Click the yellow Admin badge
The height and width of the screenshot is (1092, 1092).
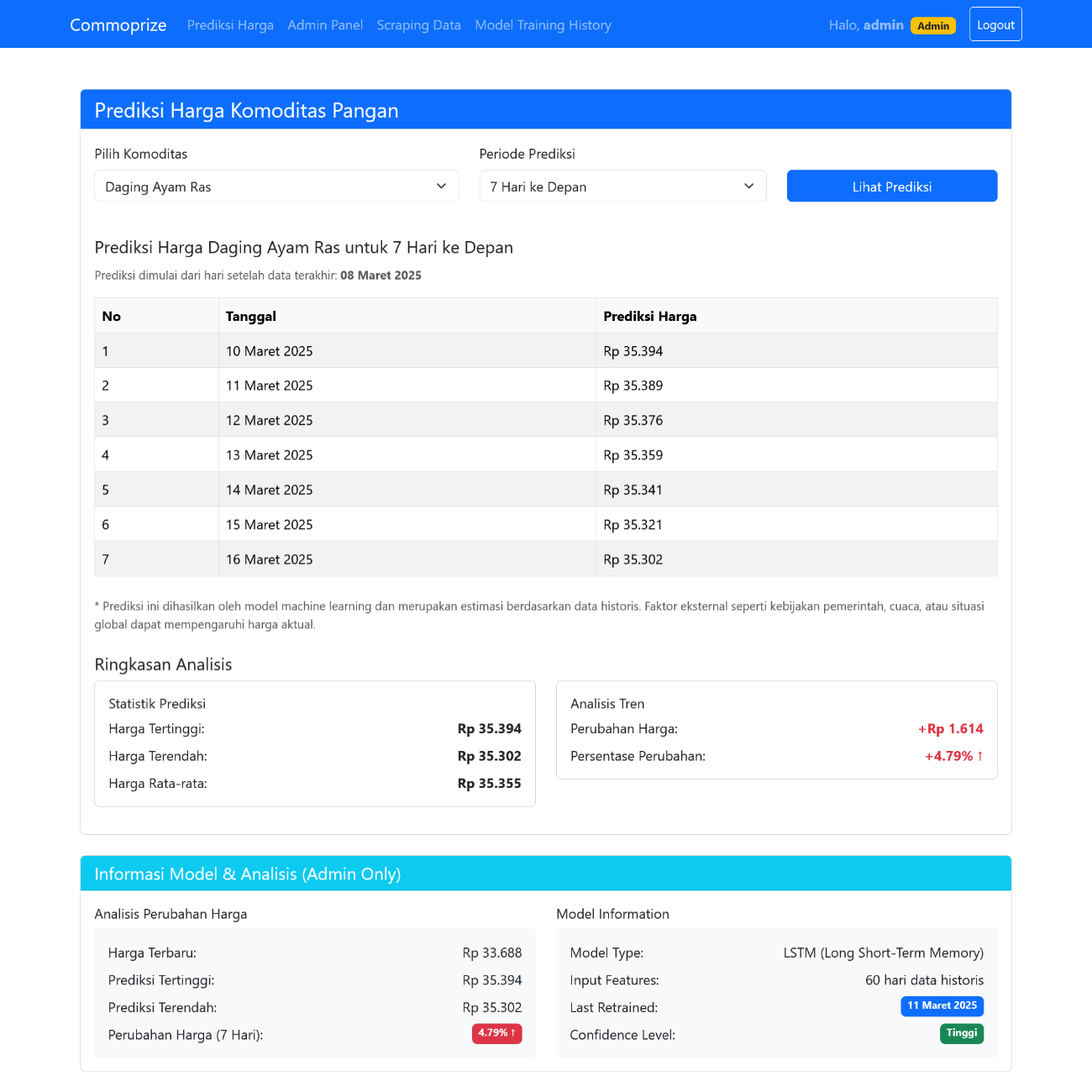click(933, 26)
